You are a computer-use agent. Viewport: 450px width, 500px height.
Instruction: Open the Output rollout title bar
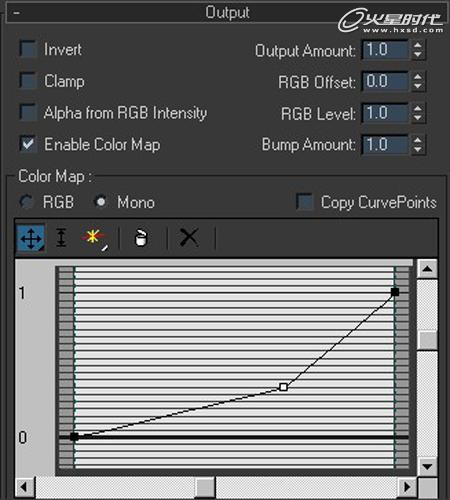pyautogui.click(x=227, y=13)
